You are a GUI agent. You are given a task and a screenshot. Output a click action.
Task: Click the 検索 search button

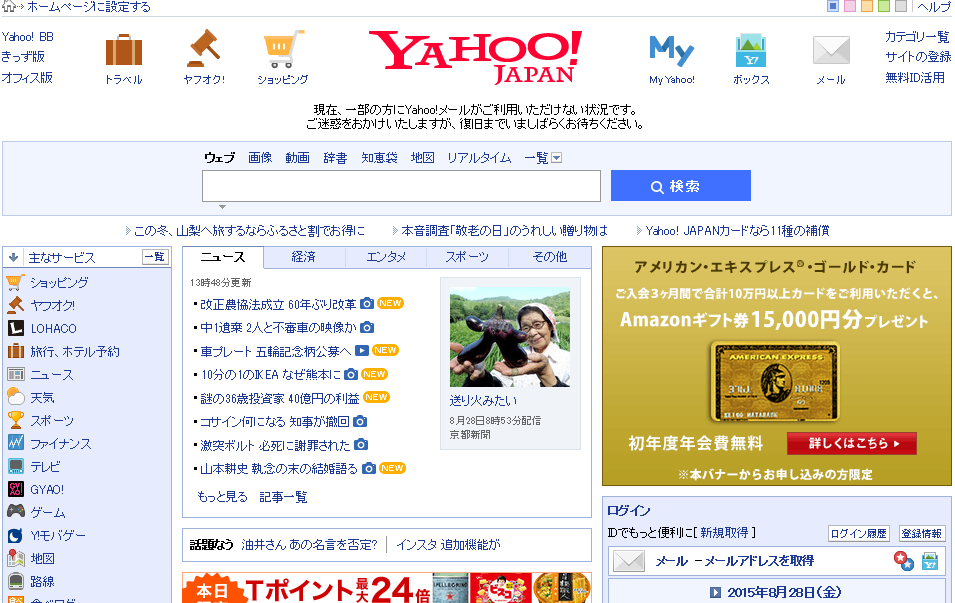(680, 186)
